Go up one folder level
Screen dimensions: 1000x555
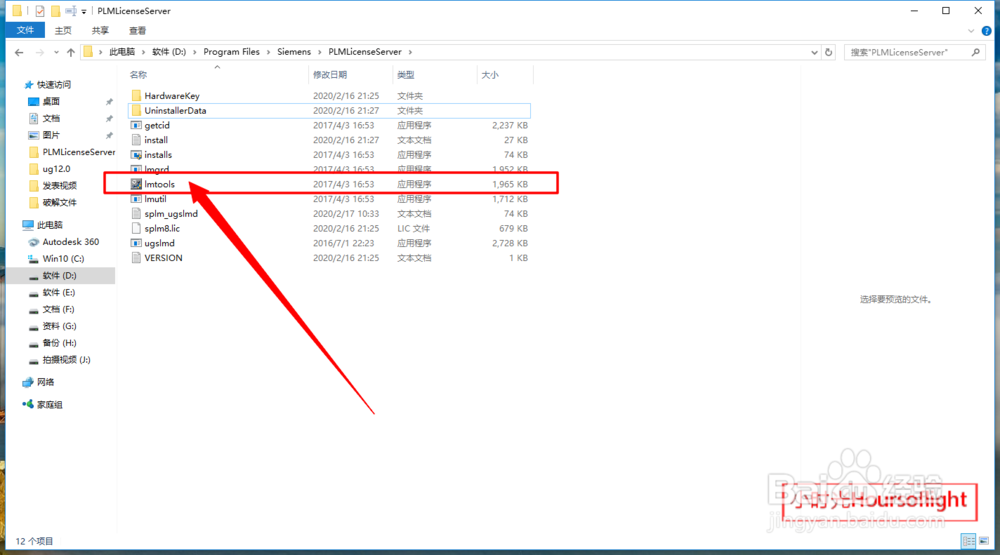point(70,52)
